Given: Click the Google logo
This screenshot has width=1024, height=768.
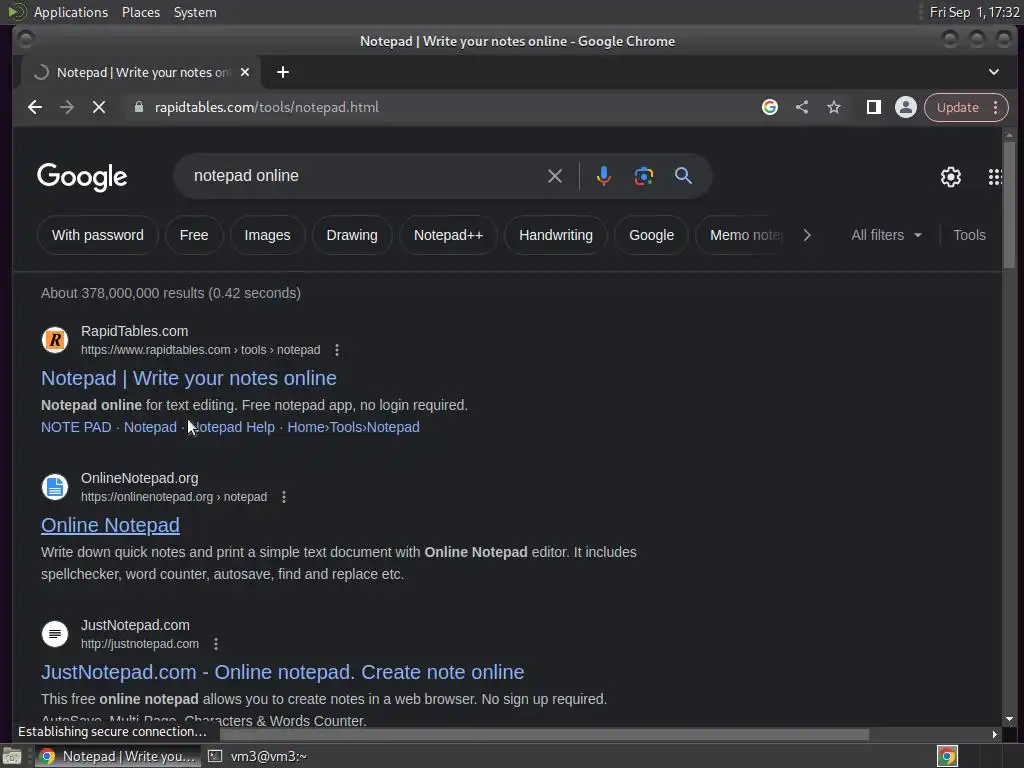Looking at the screenshot, I should (x=82, y=177).
